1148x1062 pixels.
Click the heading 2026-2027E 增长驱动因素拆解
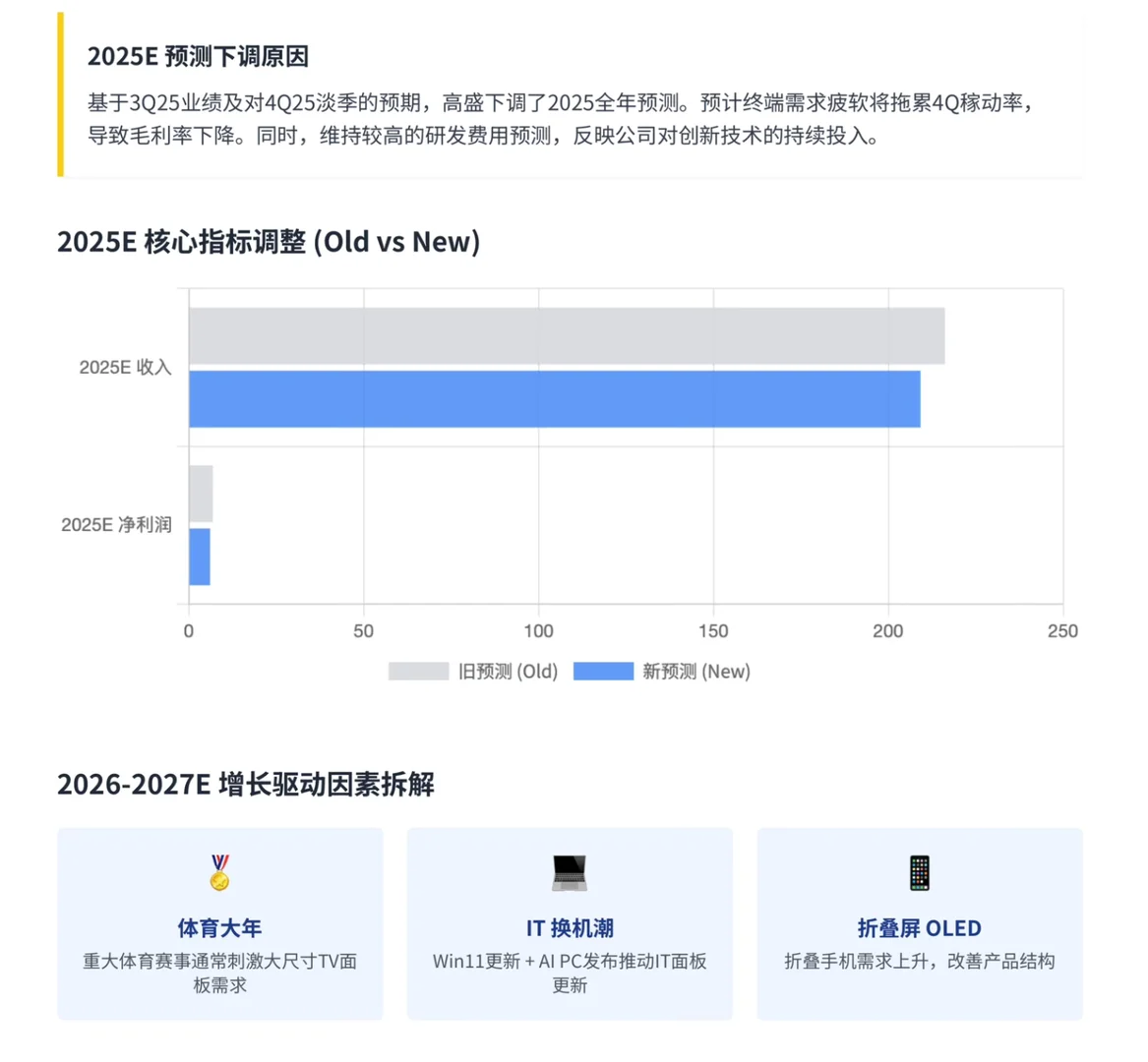[246, 784]
